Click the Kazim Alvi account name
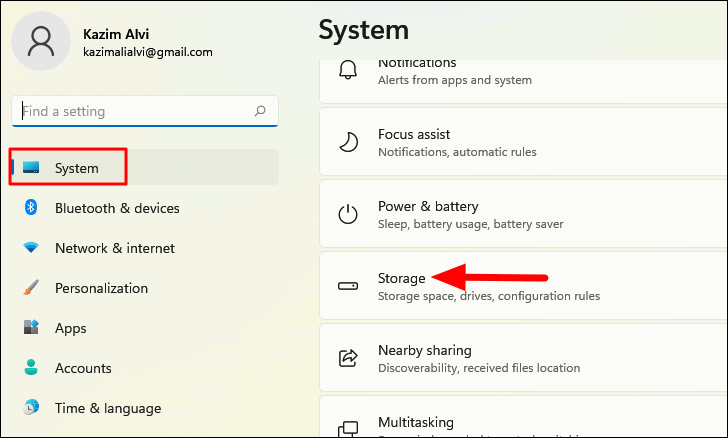 [x=116, y=34]
